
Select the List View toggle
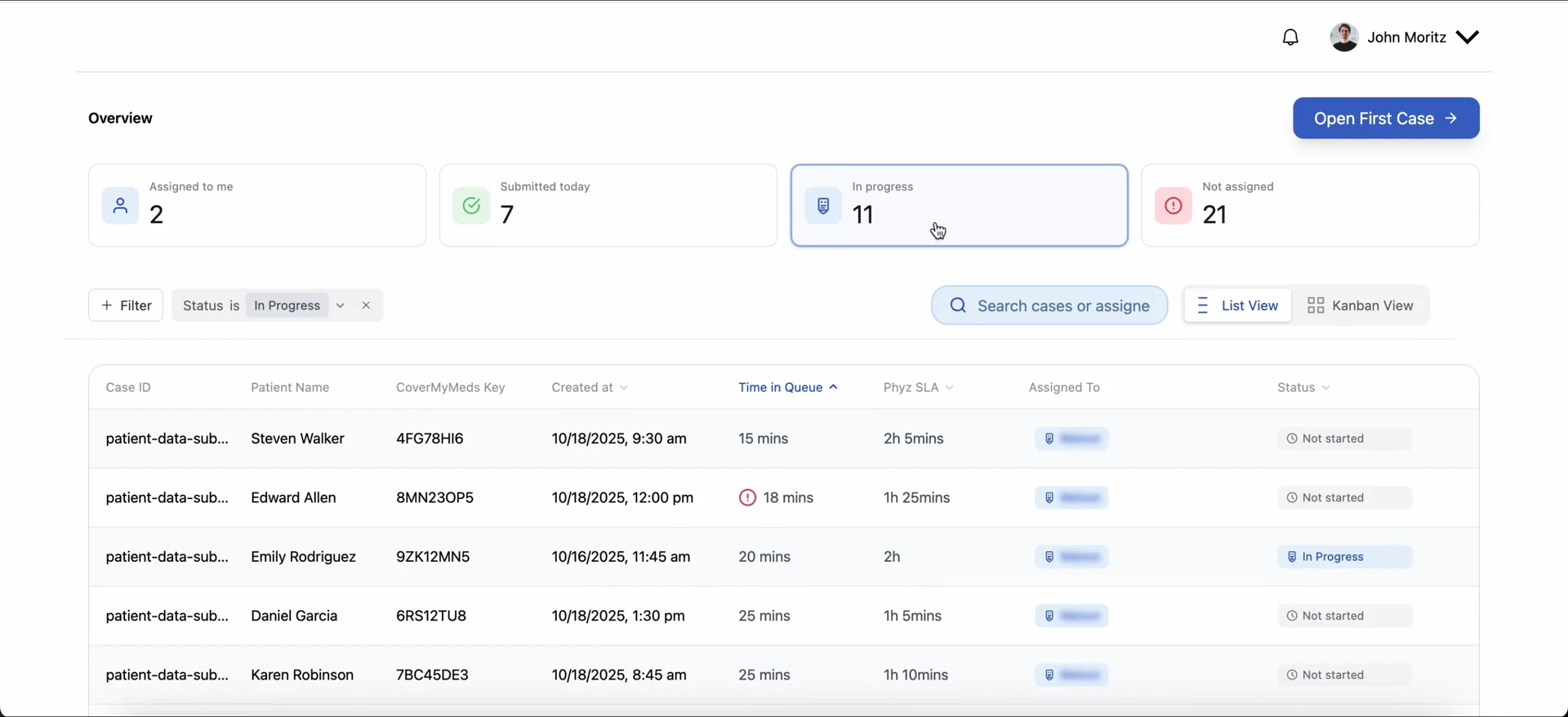pyautogui.click(x=1238, y=305)
